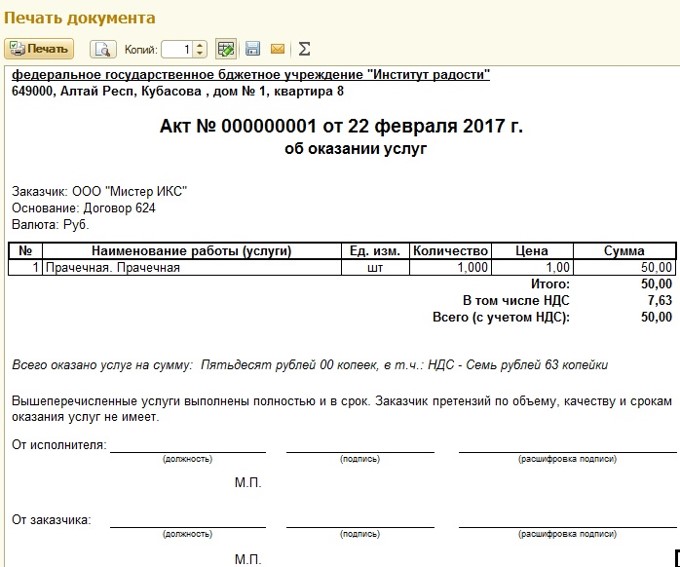The height and width of the screenshot is (567, 680).
Task: Increase copies count with up arrow
Action: pyautogui.click(x=200, y=45)
